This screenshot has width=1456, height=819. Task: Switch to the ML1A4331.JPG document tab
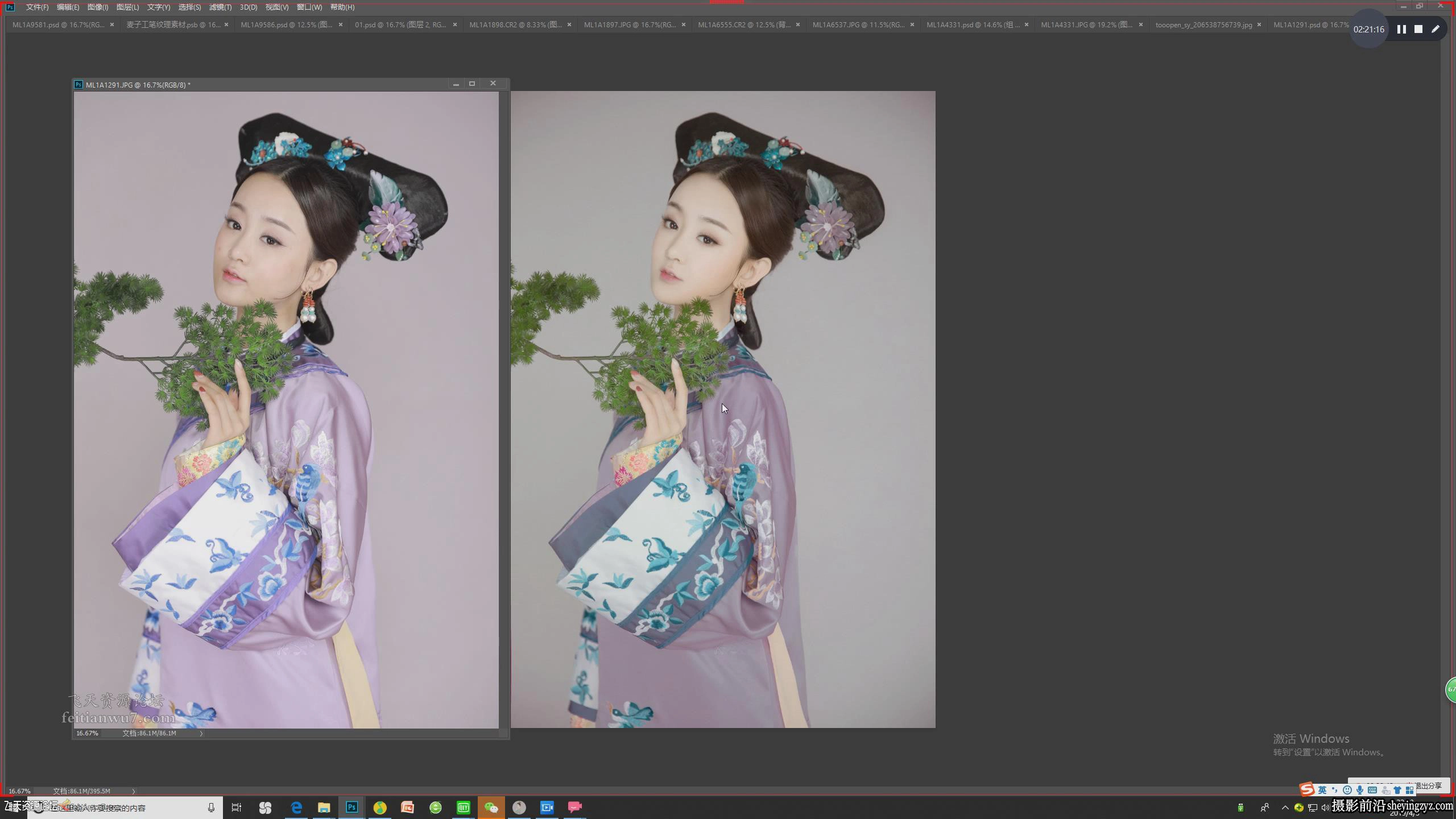tap(1087, 25)
